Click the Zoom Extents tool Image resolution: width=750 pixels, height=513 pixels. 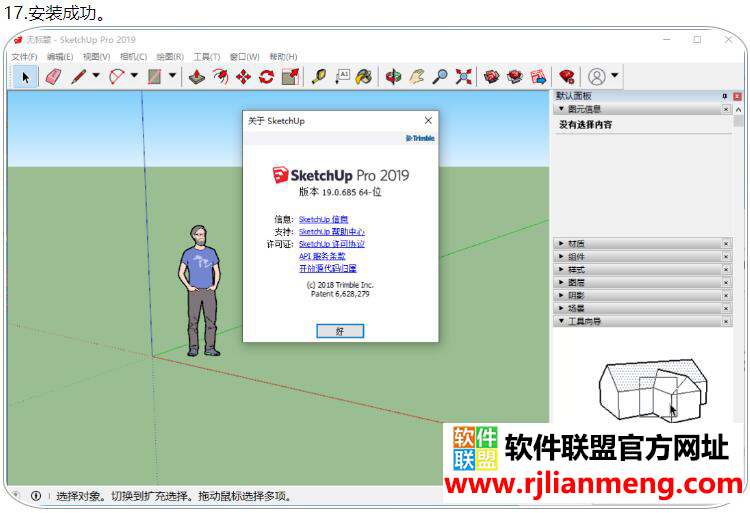pyautogui.click(x=464, y=76)
